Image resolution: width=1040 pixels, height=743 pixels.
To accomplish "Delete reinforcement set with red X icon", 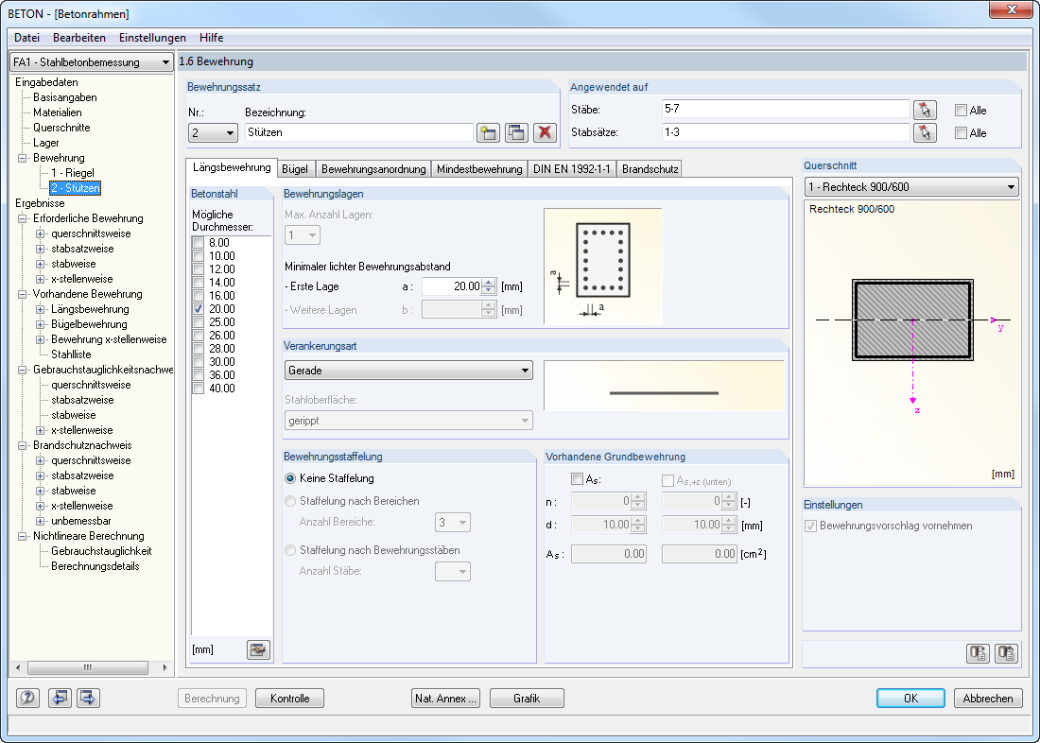I will [x=545, y=132].
